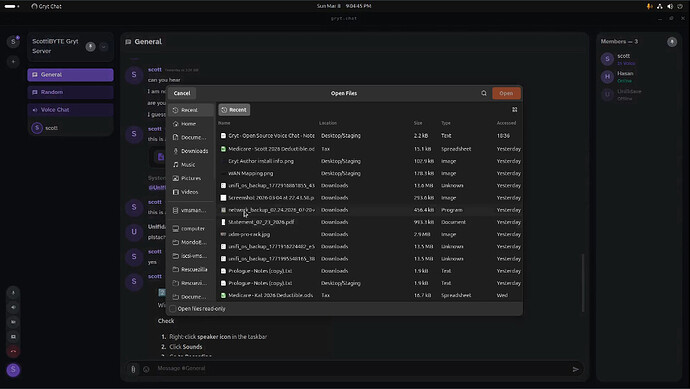Click the pin icon in Members panel

point(672,42)
